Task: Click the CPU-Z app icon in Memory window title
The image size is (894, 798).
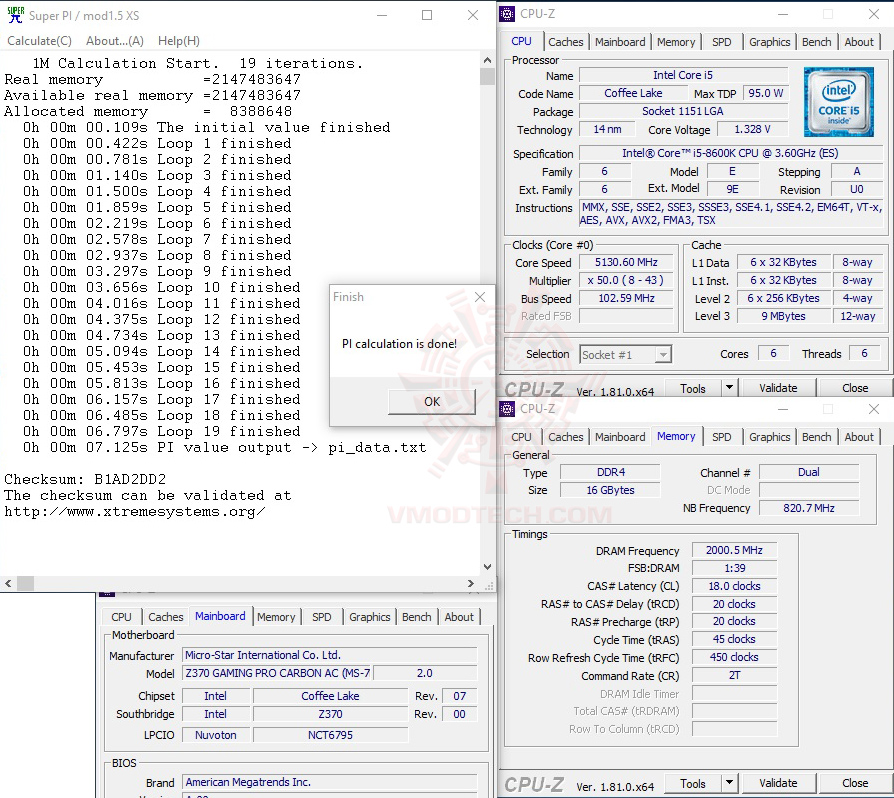Action: pos(507,409)
